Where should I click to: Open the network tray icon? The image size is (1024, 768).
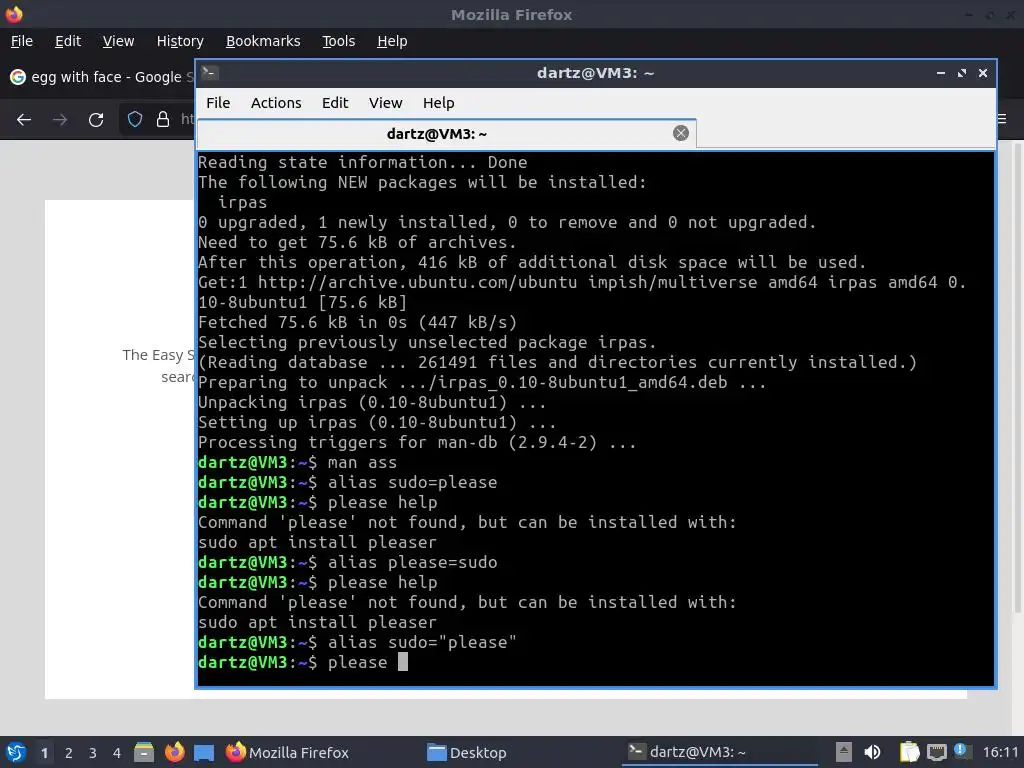point(936,752)
